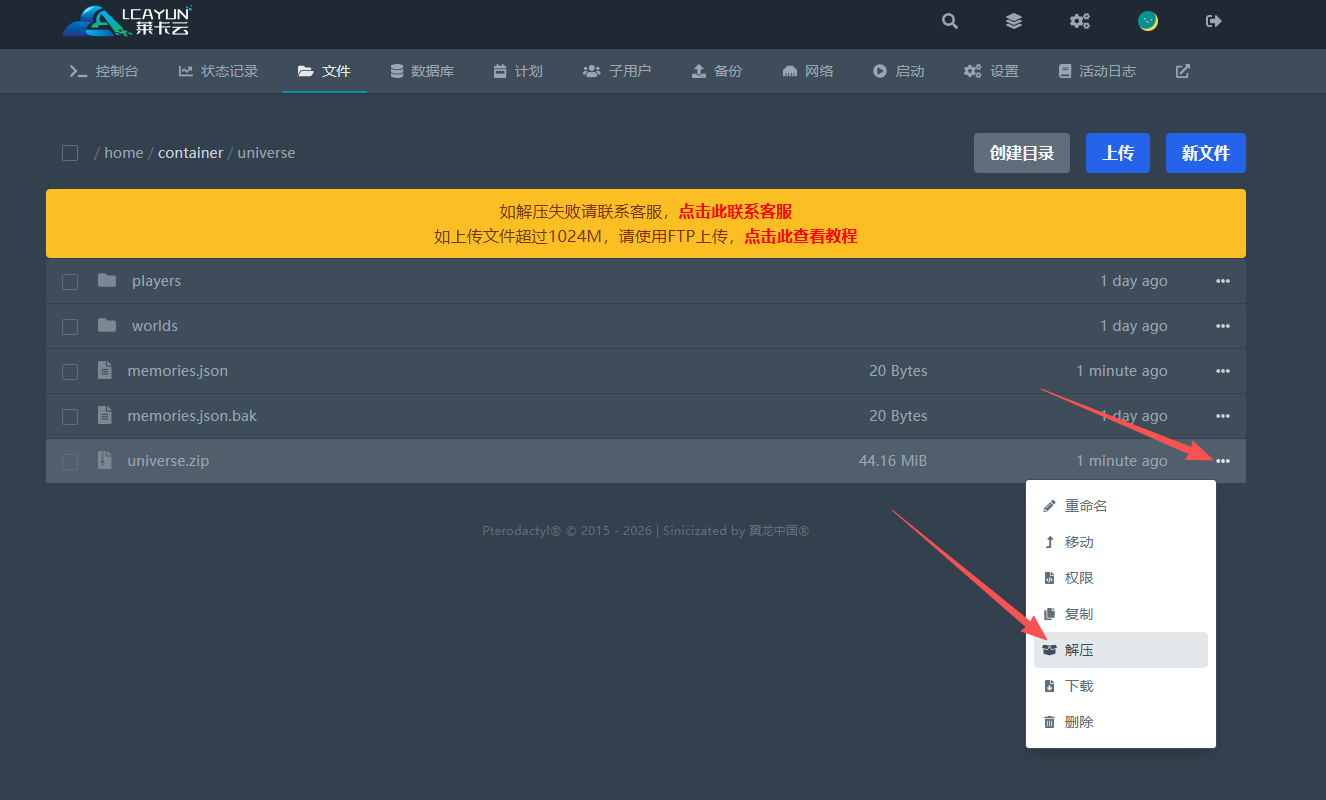Open admin settings gears icon in header
1326x800 pixels.
(1080, 21)
